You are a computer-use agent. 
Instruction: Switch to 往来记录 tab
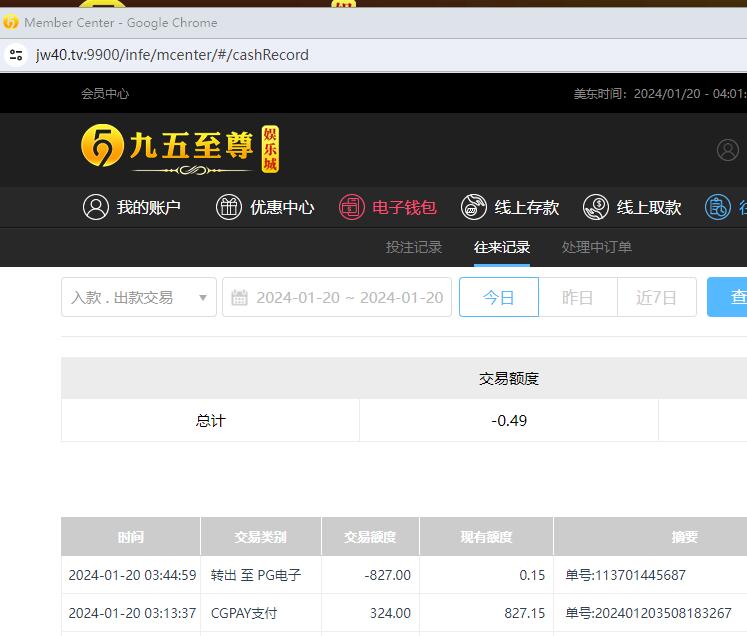point(502,247)
